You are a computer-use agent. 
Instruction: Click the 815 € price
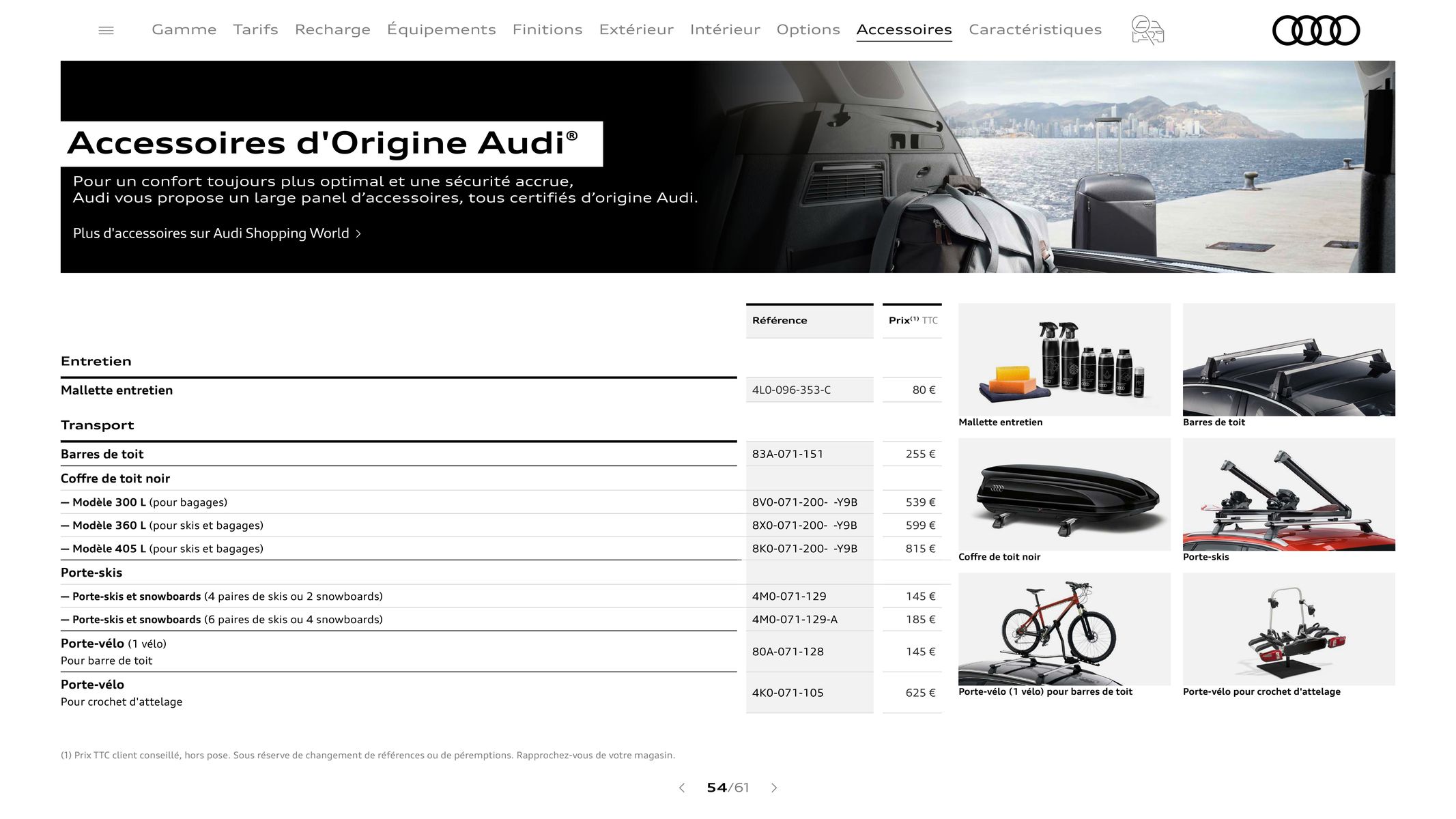[x=920, y=549]
